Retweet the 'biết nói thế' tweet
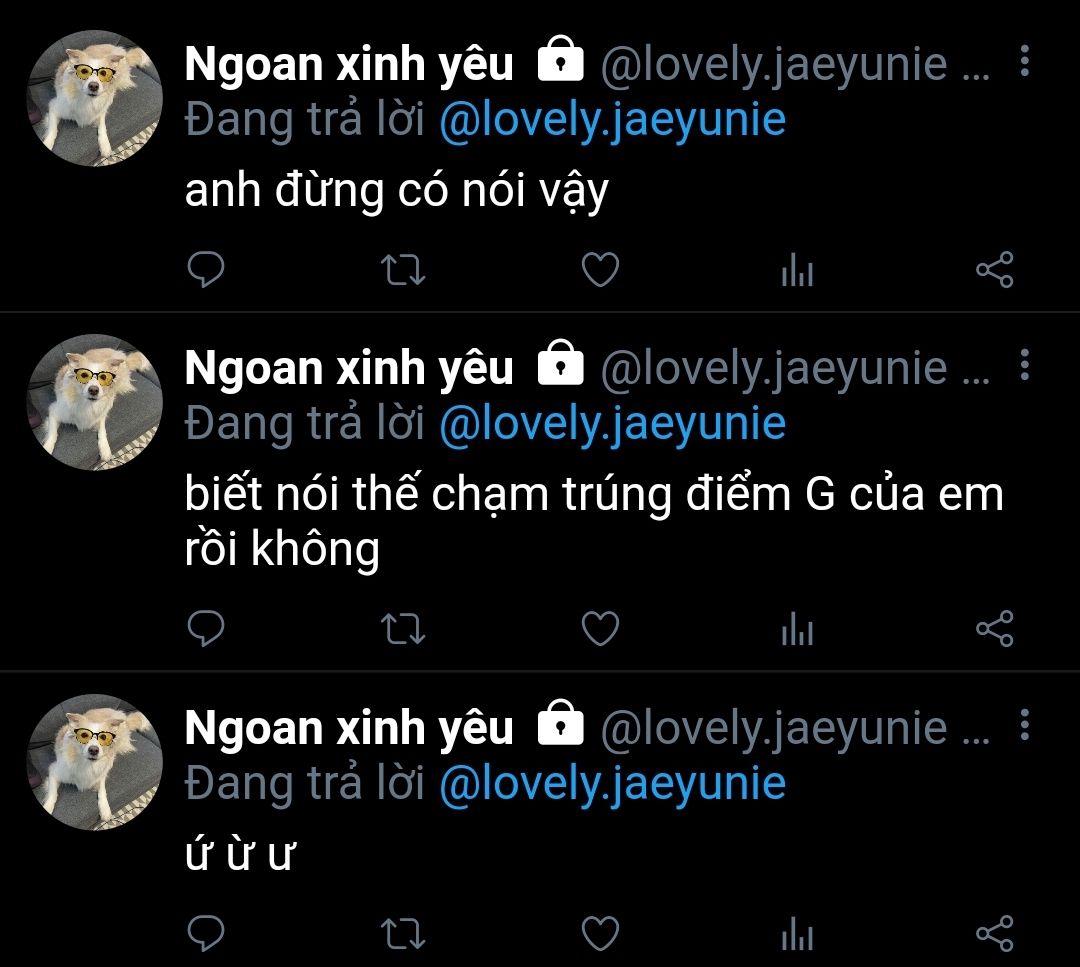The height and width of the screenshot is (967, 1080). pyautogui.click(x=403, y=629)
